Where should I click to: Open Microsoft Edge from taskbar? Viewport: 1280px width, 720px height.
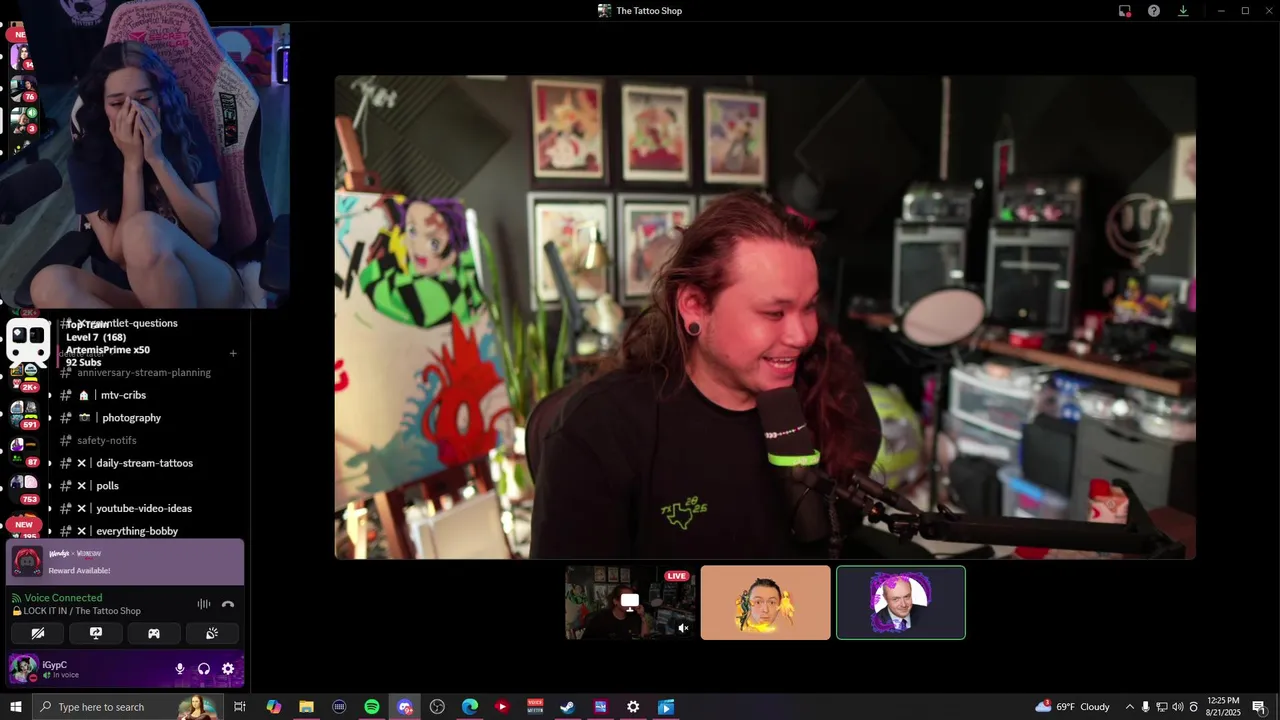(470, 707)
